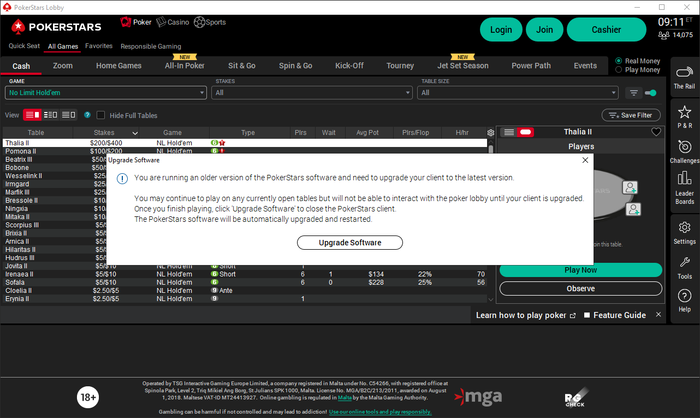This screenshot has width=700, height=418.
Task: Click the Login button
Action: pyautogui.click(x=501, y=30)
